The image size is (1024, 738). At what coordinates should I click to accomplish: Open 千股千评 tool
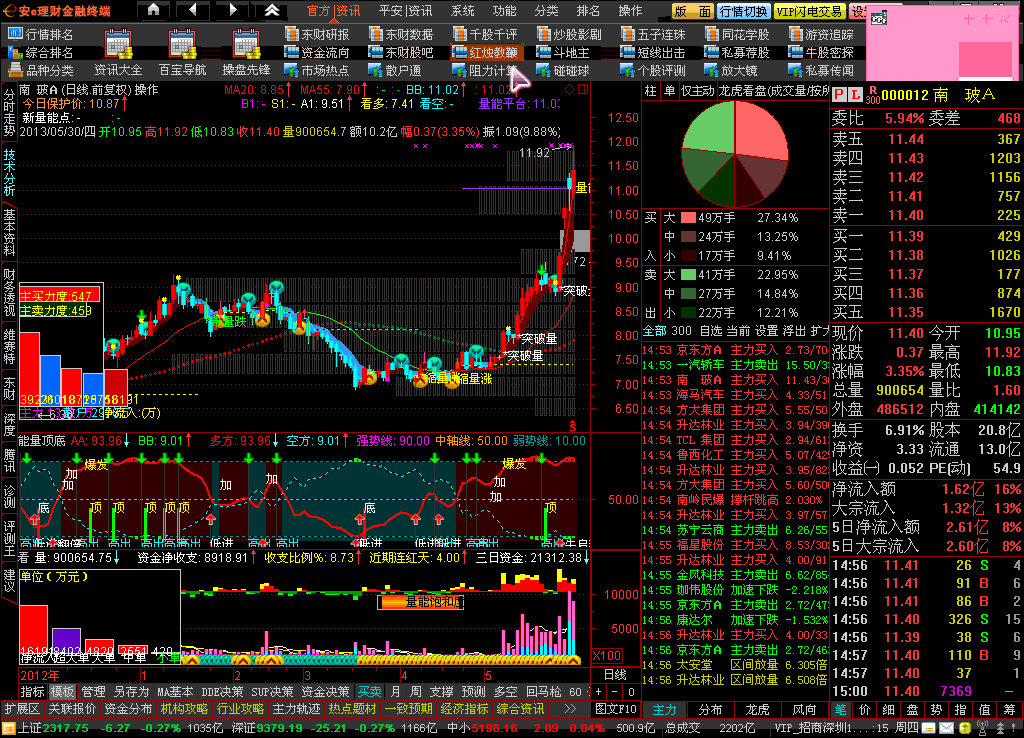pyautogui.click(x=485, y=35)
